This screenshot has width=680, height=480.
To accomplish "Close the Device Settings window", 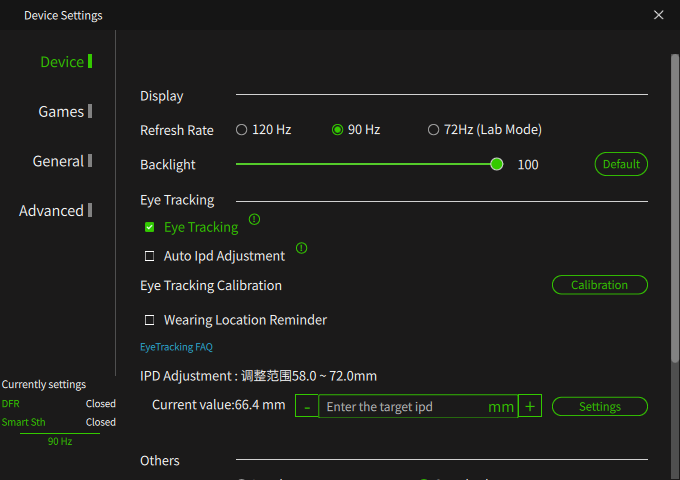I will coord(658,15).
